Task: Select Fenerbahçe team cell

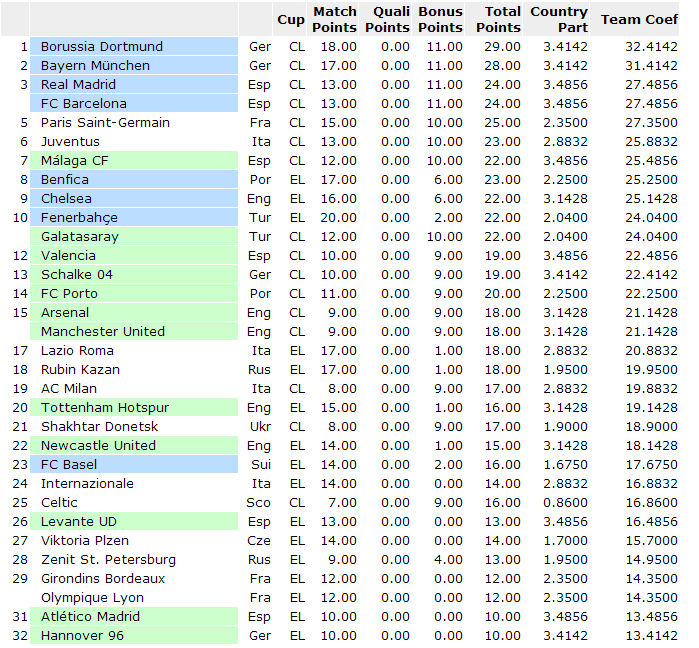Action: coord(134,217)
